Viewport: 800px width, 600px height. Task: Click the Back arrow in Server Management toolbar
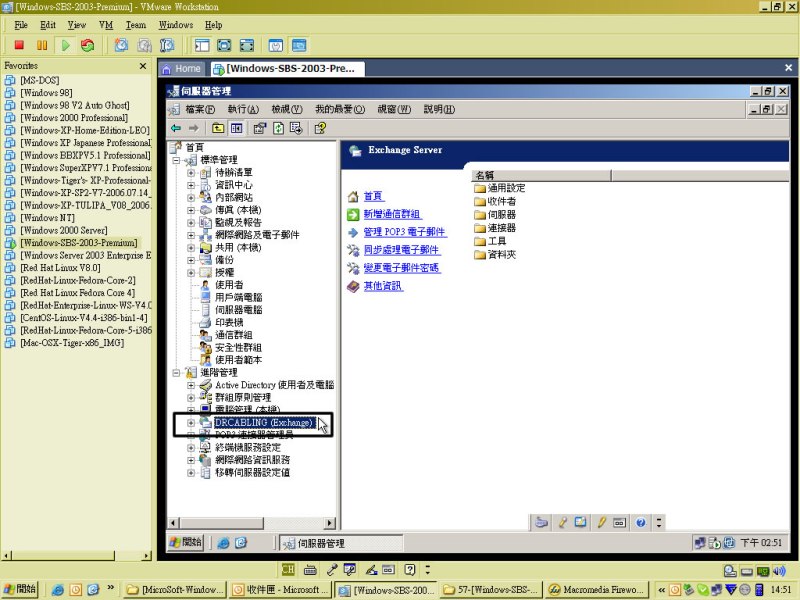(177, 128)
